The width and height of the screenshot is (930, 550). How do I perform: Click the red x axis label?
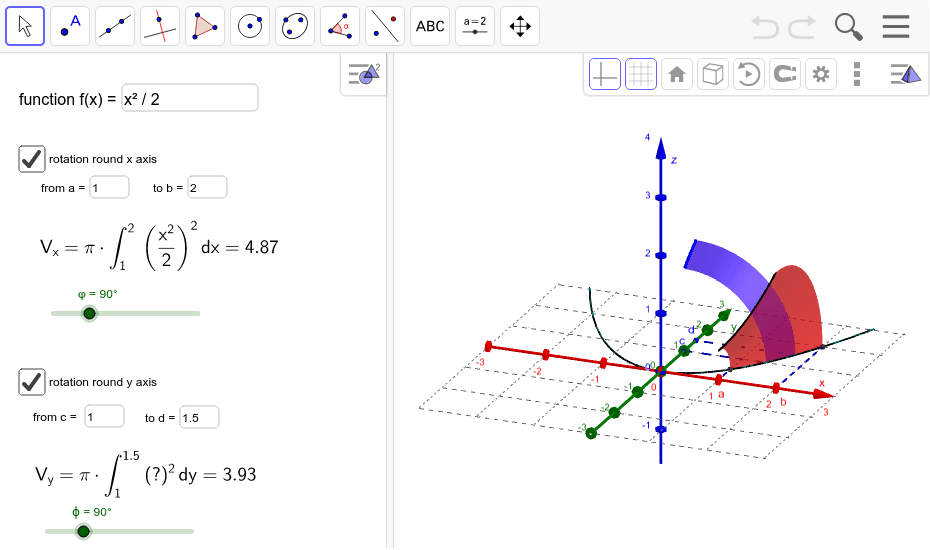[822, 383]
